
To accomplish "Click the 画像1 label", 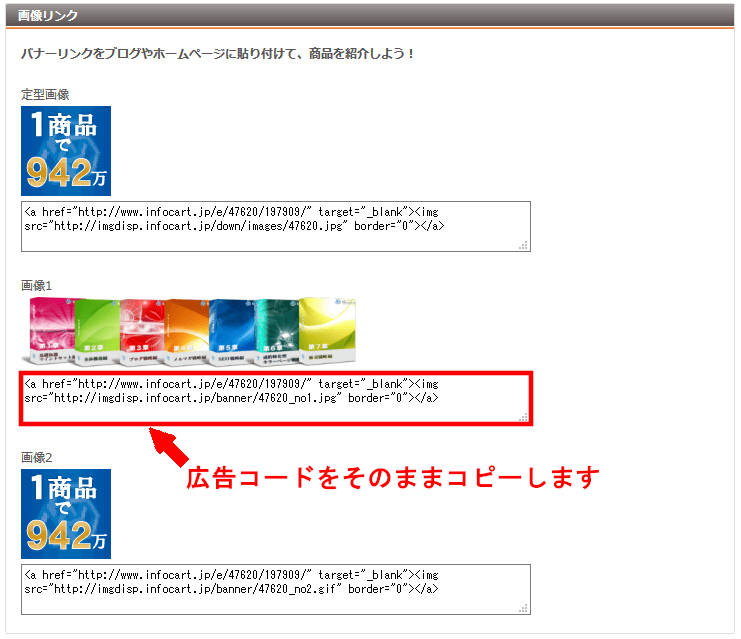I will (36, 285).
